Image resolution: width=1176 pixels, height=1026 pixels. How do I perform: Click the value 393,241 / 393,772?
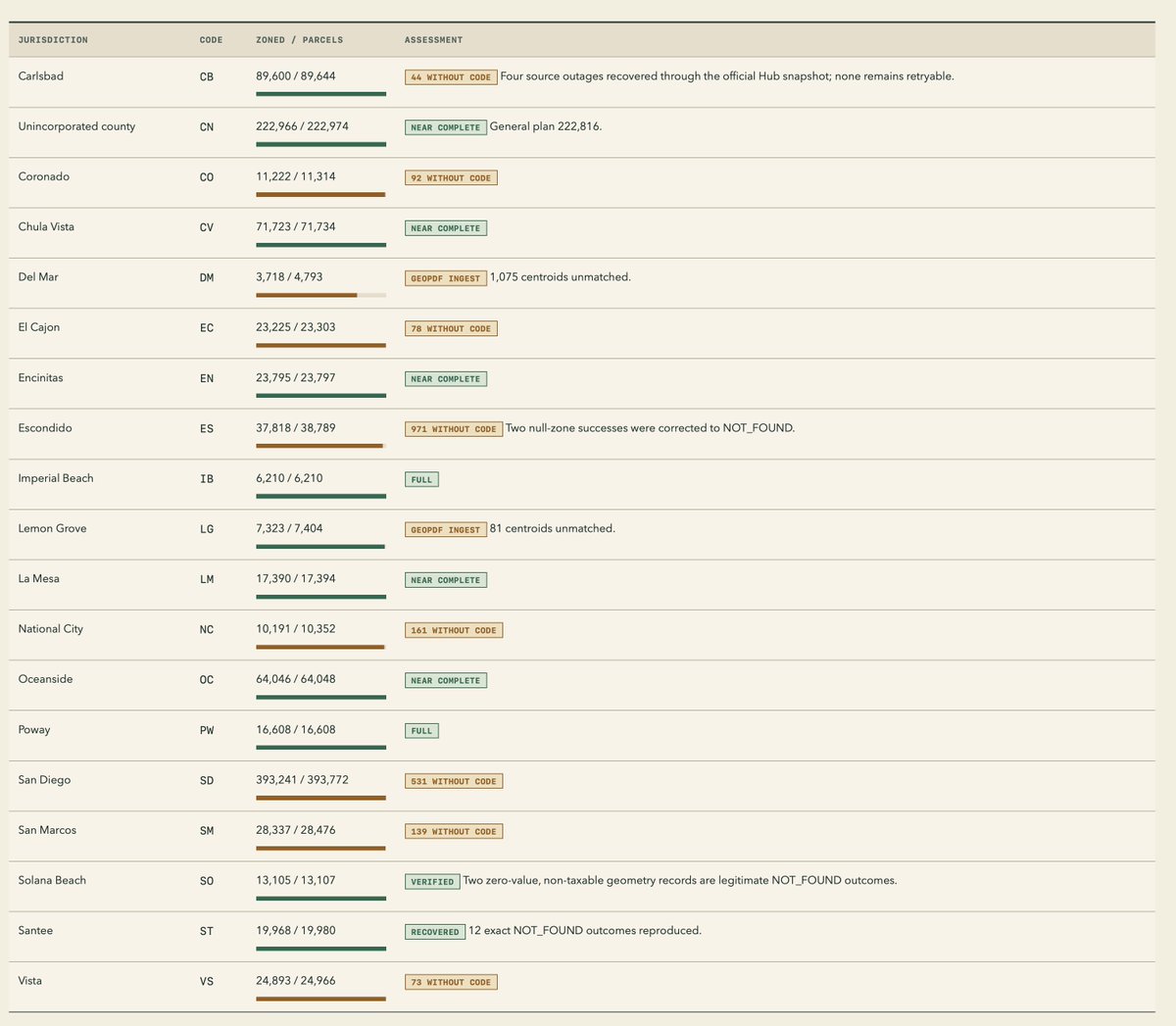coord(302,779)
